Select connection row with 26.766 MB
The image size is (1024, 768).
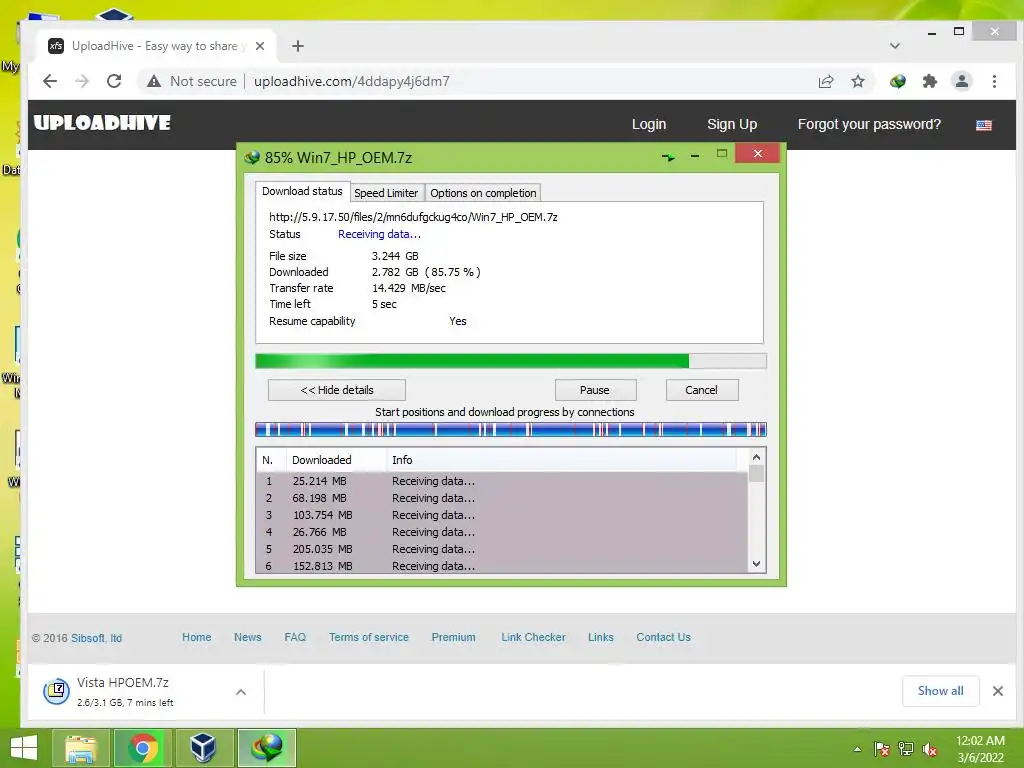[502, 532]
